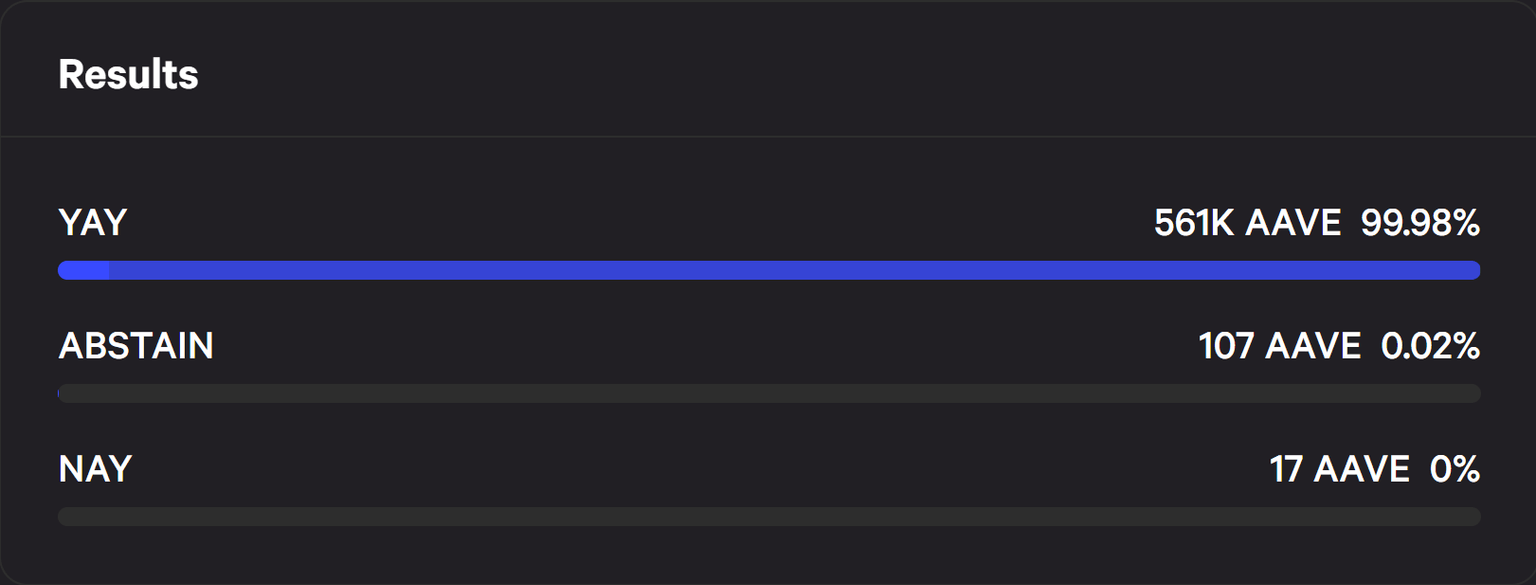Viewport: 1536px width, 585px height.
Task: Click the 0% NAY percentage
Action: click(1455, 469)
